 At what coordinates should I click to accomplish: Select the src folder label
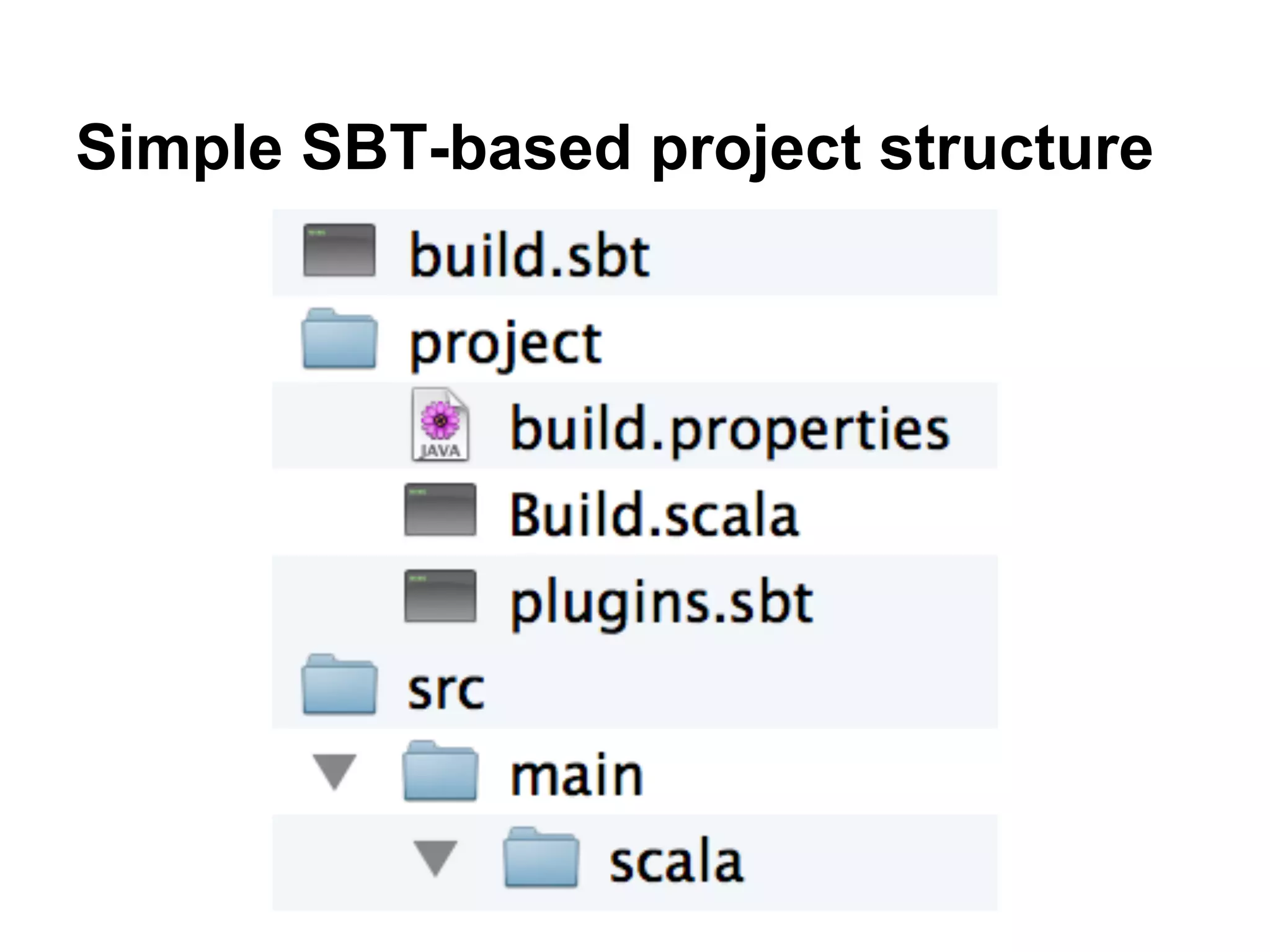pyautogui.click(x=446, y=689)
